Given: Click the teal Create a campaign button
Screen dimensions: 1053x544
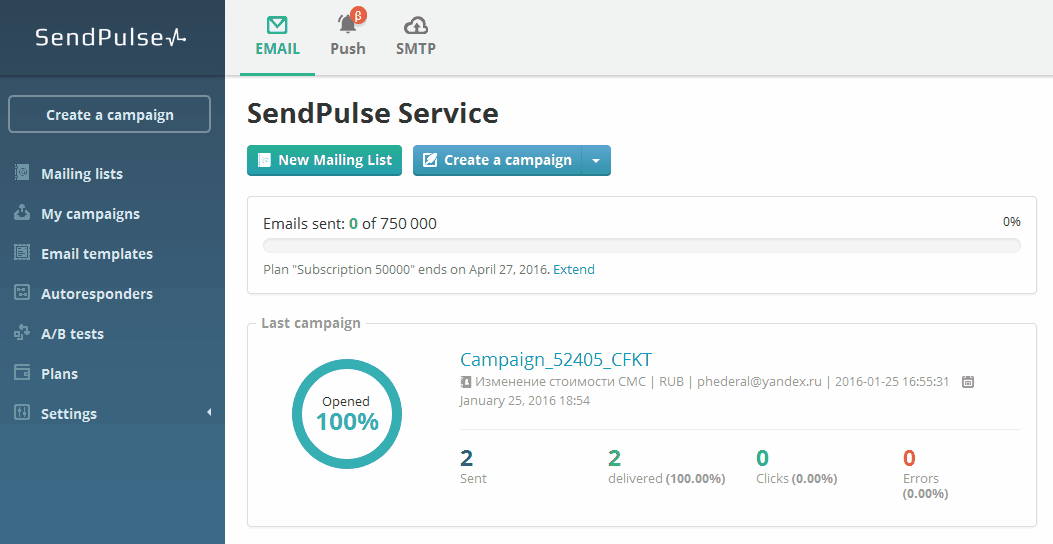Looking at the screenshot, I should tap(498, 160).
